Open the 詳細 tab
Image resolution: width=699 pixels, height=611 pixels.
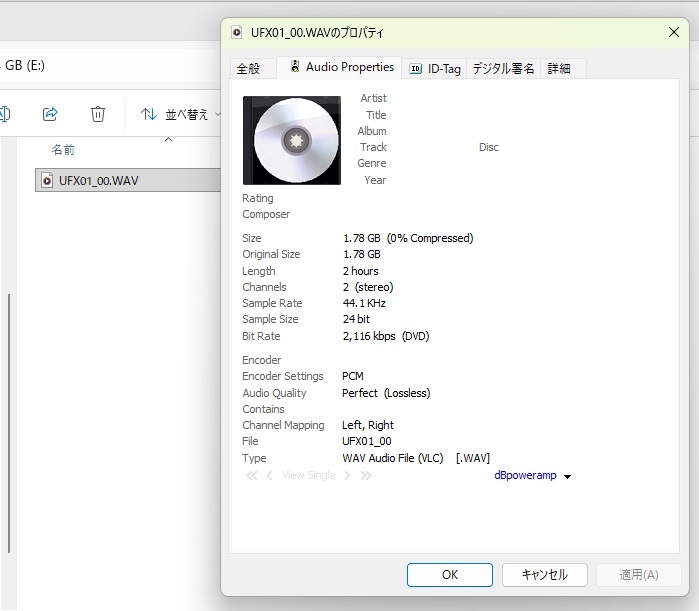tap(559, 69)
